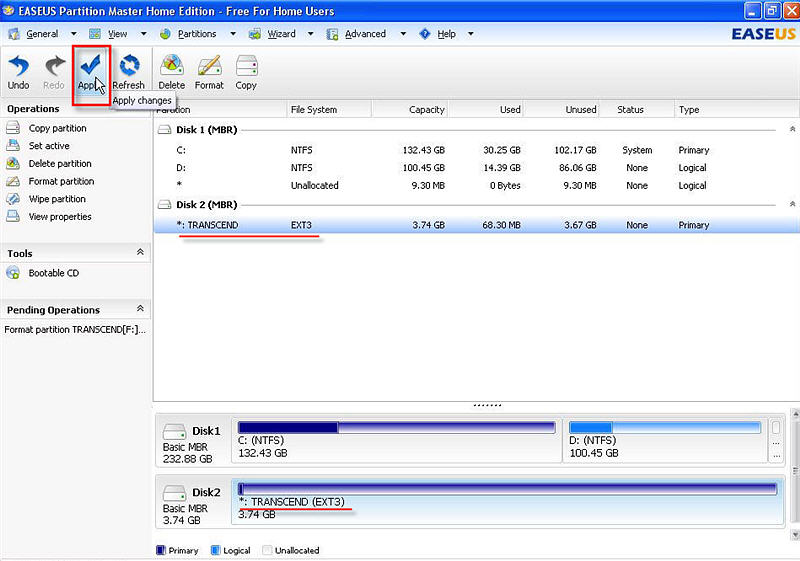
Task: Click the Copy partition operation icon
Action: (x=13, y=128)
